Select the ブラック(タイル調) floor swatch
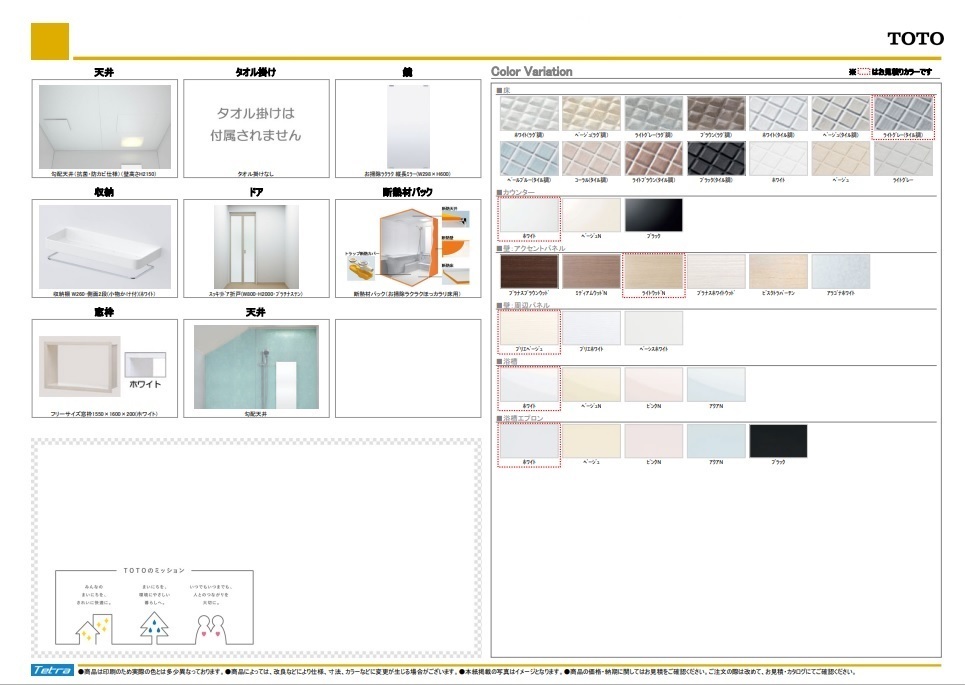This screenshot has height=685, width=965. [716, 158]
